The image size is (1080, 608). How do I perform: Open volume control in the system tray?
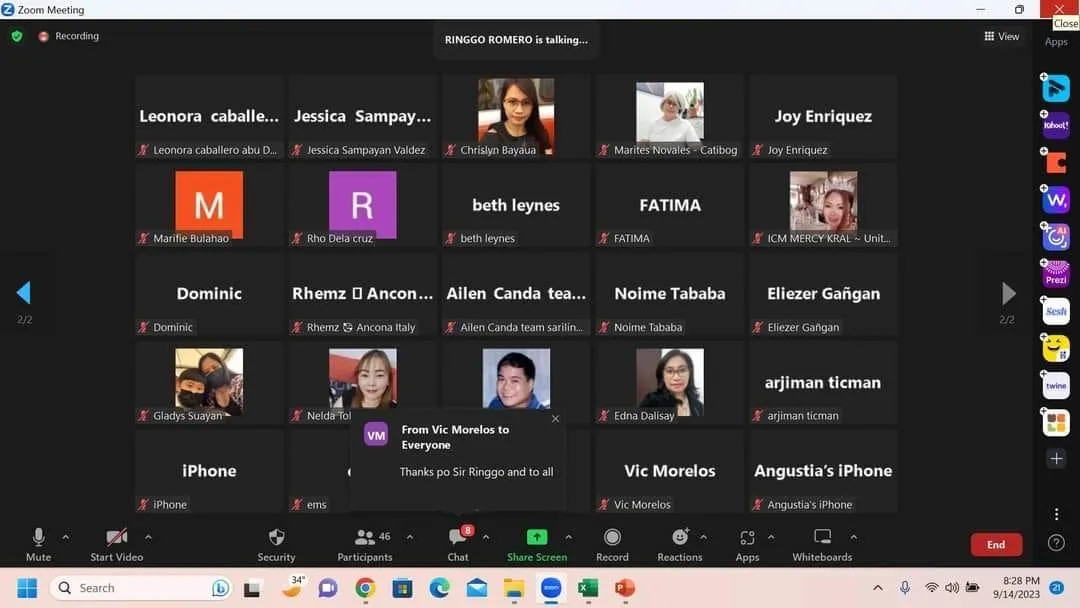pyautogui.click(x=952, y=587)
